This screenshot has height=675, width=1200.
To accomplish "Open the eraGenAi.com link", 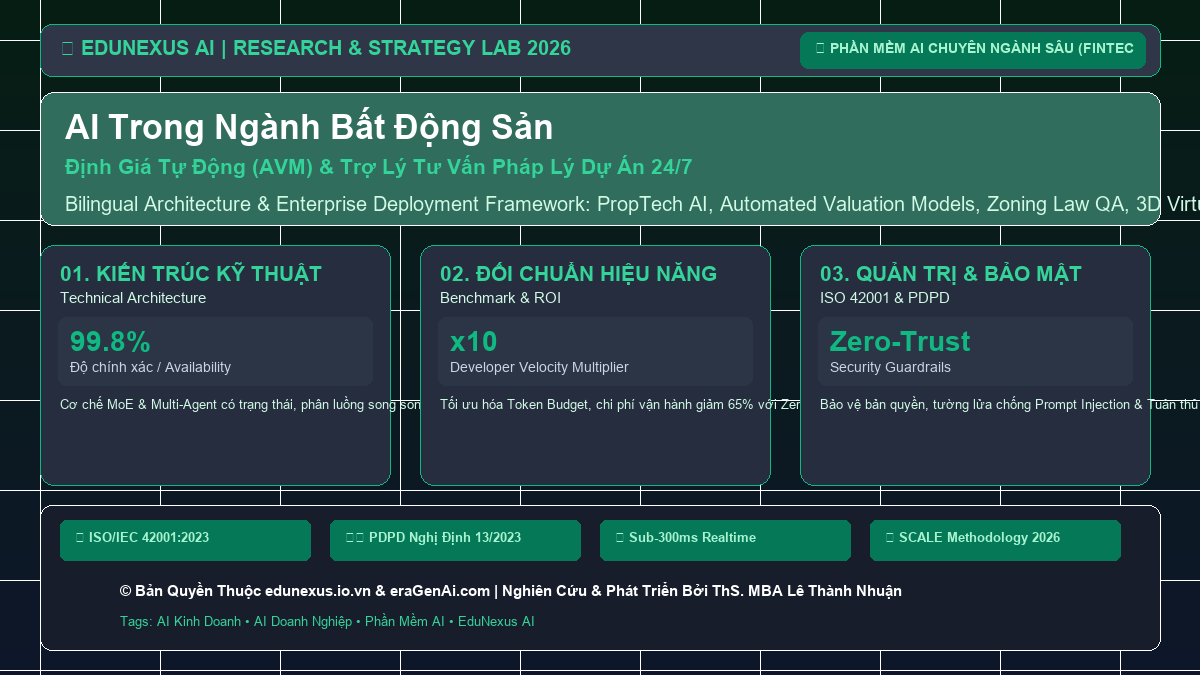I will tap(439, 591).
